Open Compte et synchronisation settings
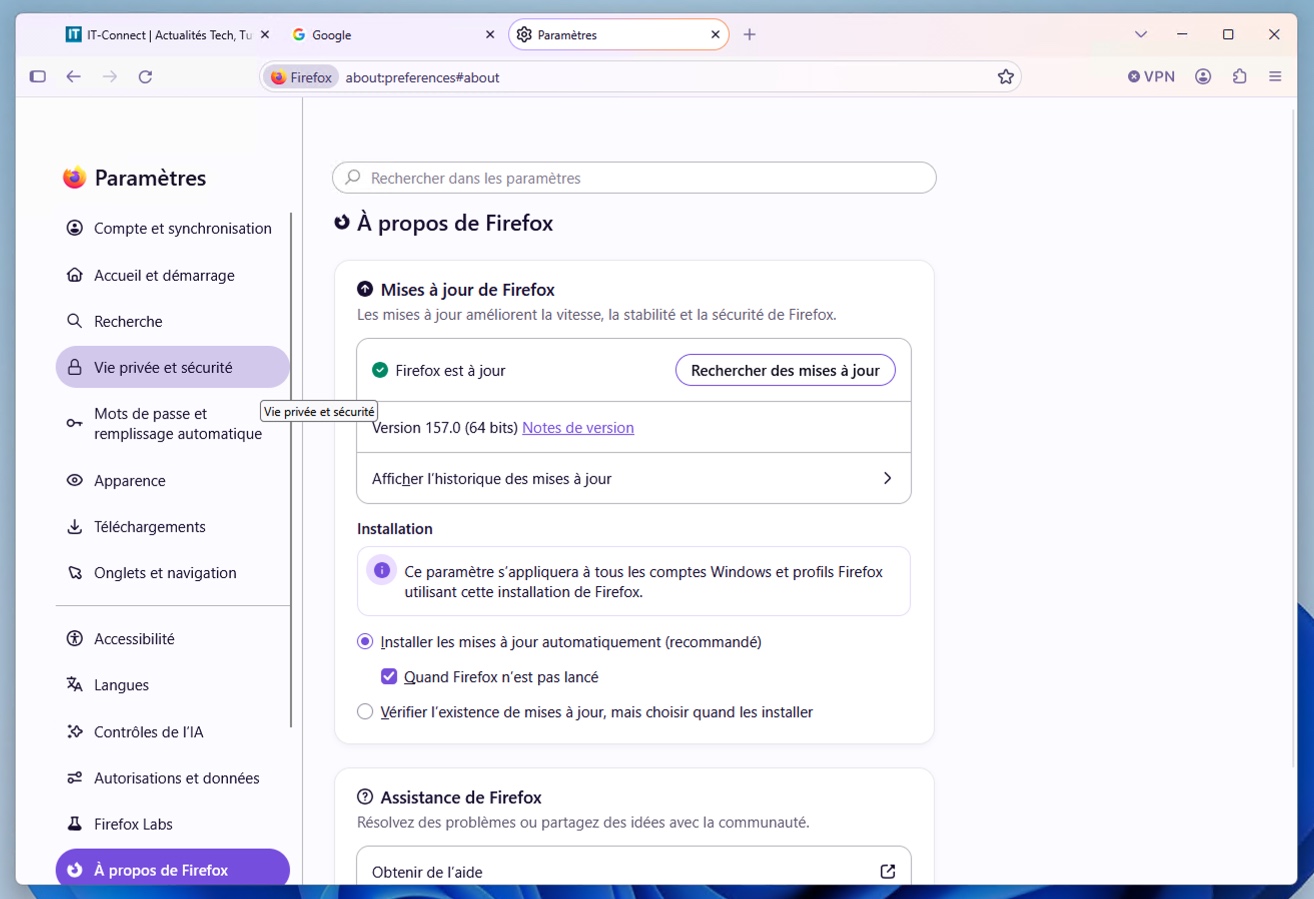This screenshot has width=1314, height=899. [x=172, y=229]
